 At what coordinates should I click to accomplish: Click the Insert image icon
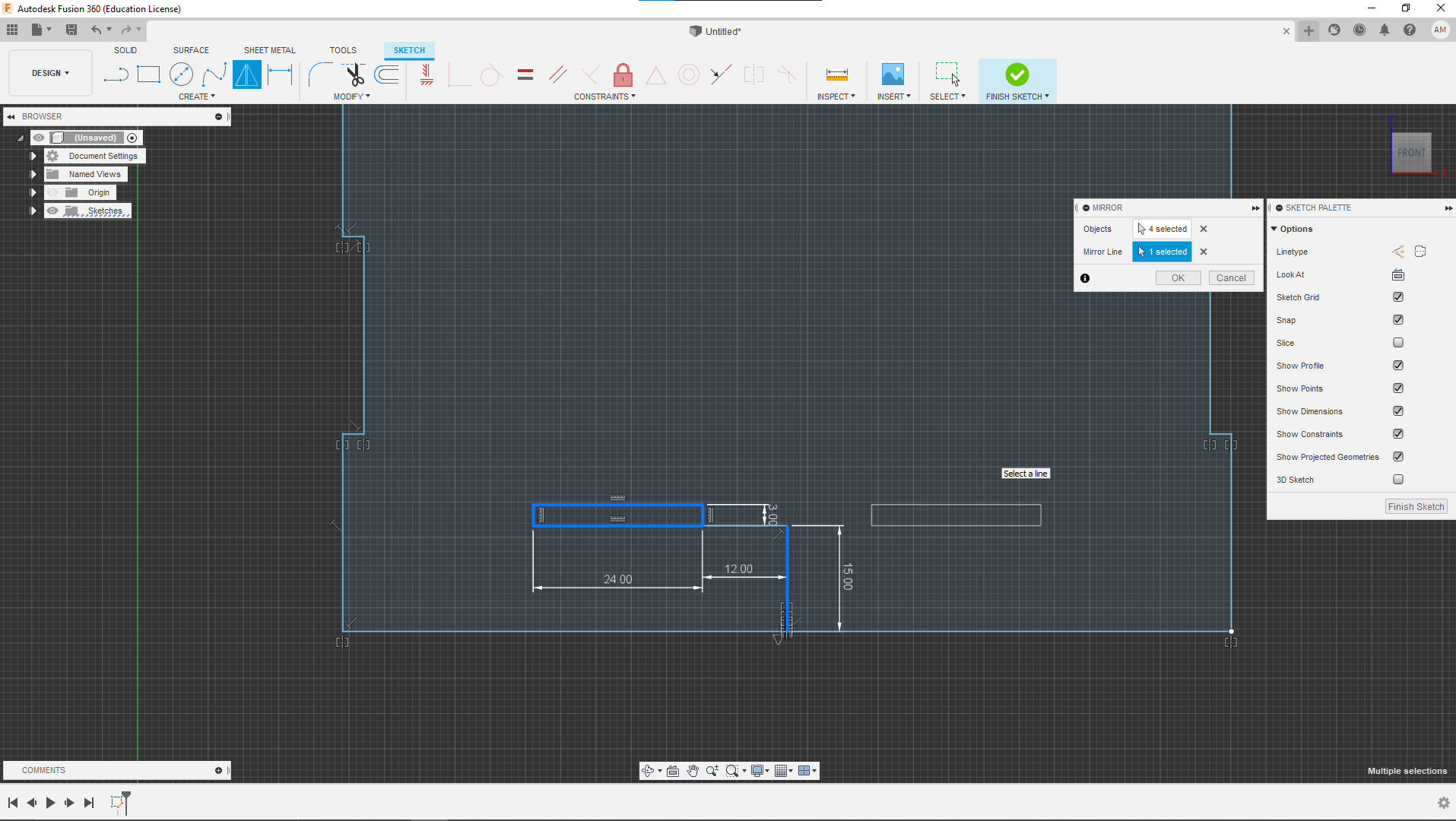[x=893, y=74]
